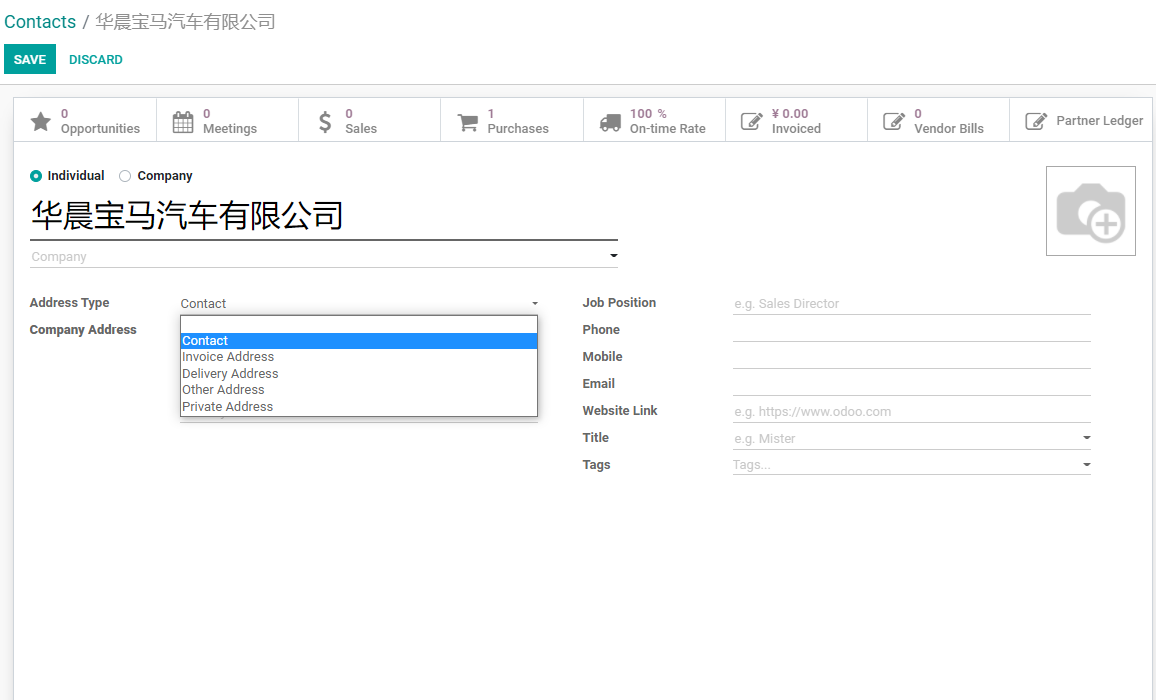Choose Other Address option

click(359, 389)
